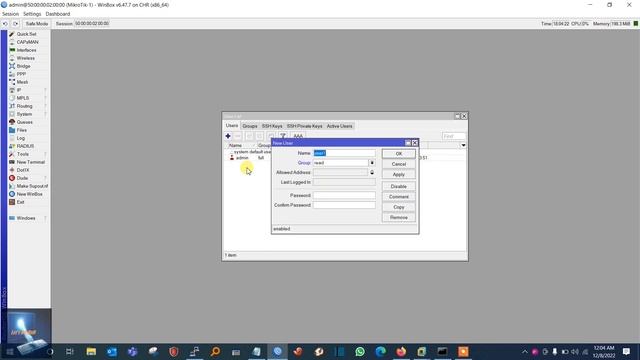Open a New Terminal
The width and height of the screenshot is (640, 360).
[31, 162]
